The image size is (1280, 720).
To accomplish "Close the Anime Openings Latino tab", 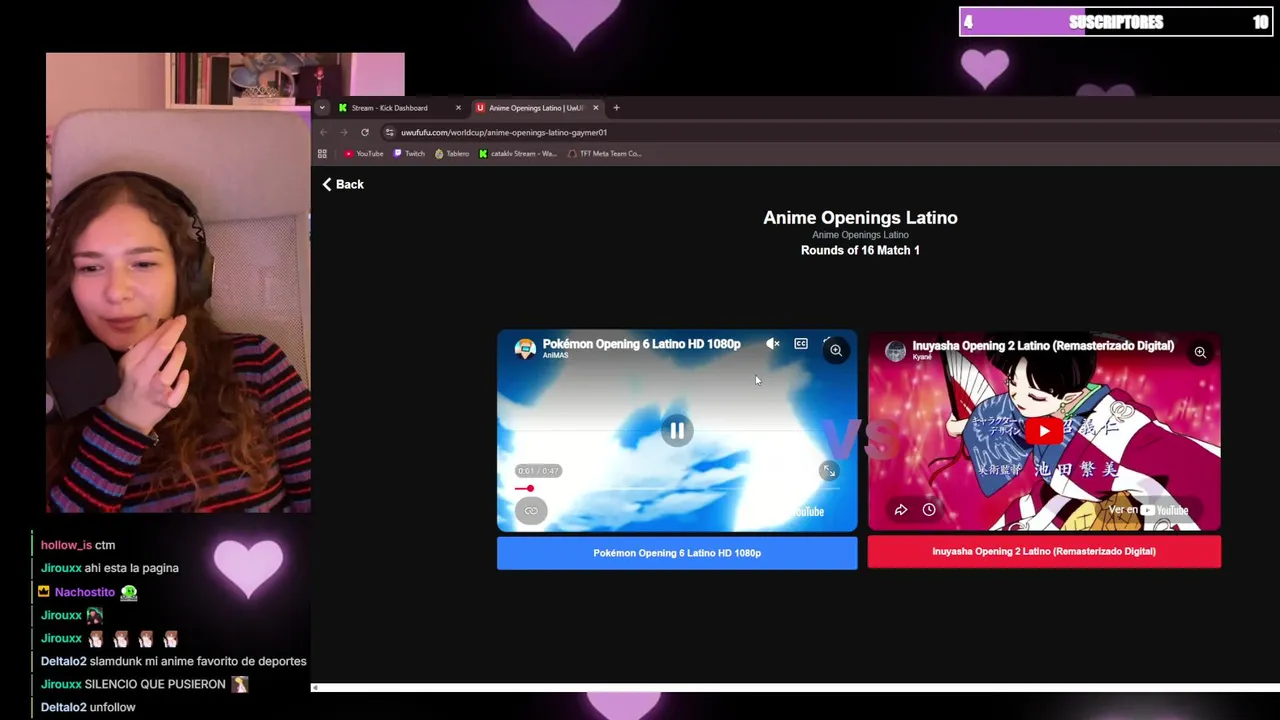I will click(596, 108).
